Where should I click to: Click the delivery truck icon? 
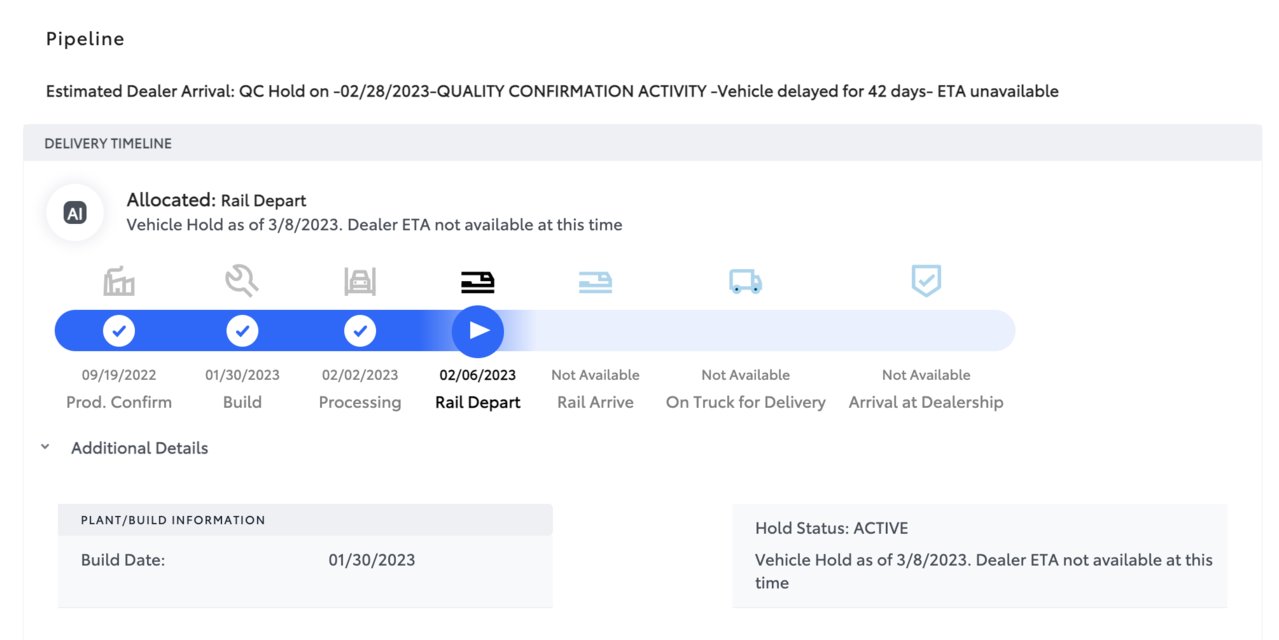coord(745,283)
